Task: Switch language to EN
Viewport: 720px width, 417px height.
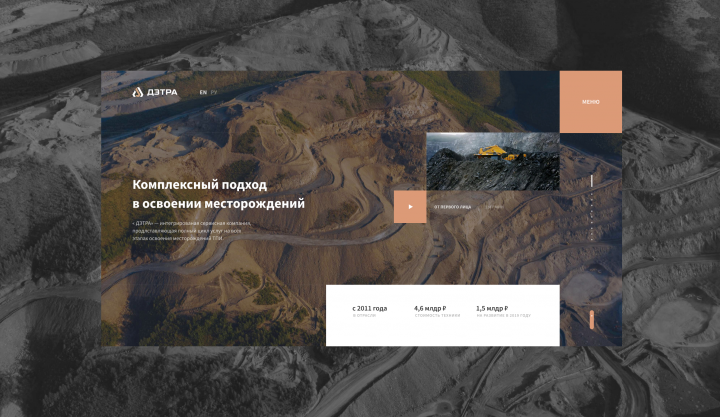Action: click(x=203, y=92)
